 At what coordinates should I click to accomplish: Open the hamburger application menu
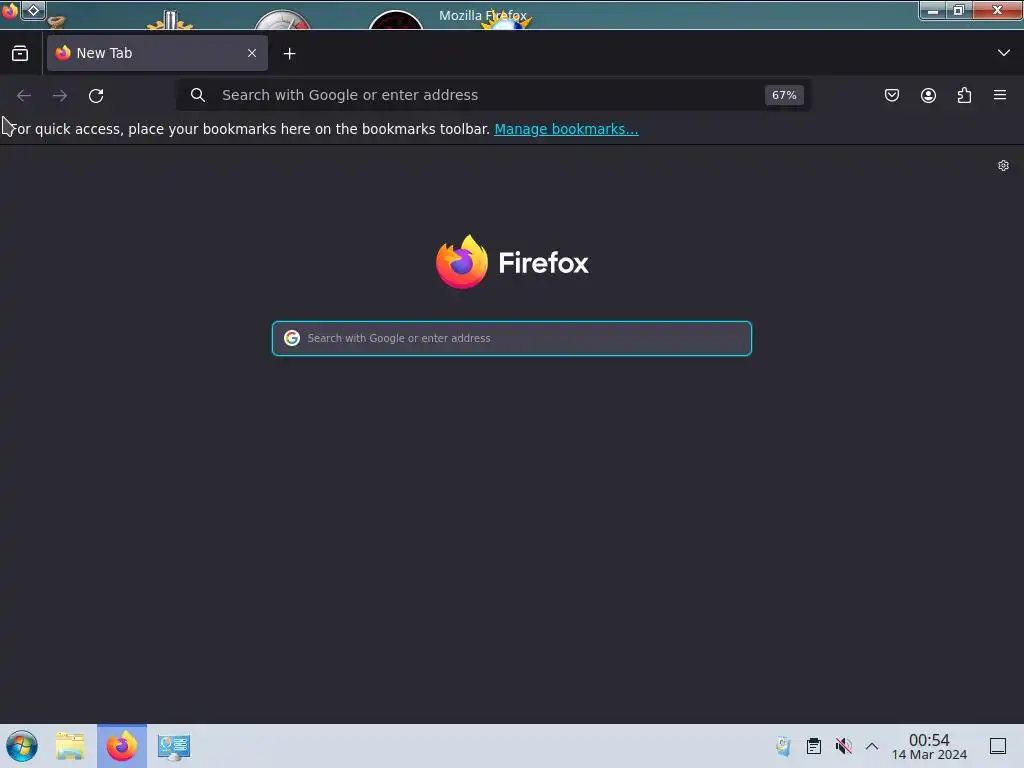(1000, 95)
